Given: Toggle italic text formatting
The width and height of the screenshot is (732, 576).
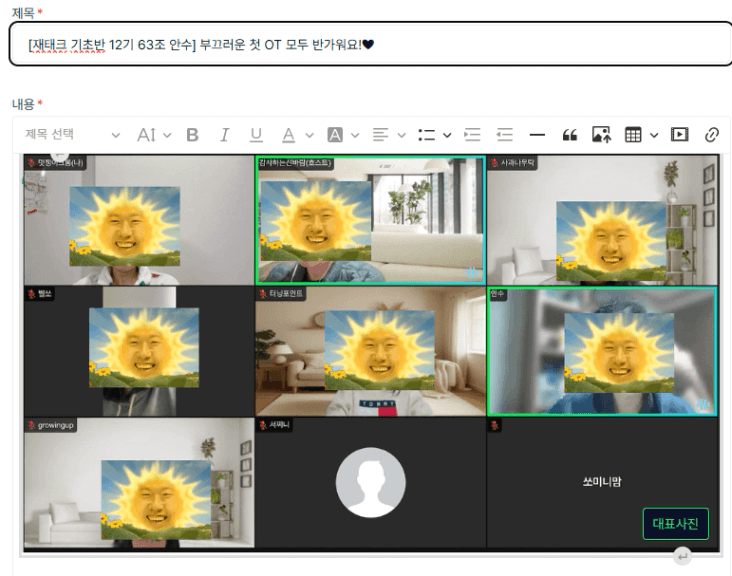Looking at the screenshot, I should pyautogui.click(x=225, y=135).
